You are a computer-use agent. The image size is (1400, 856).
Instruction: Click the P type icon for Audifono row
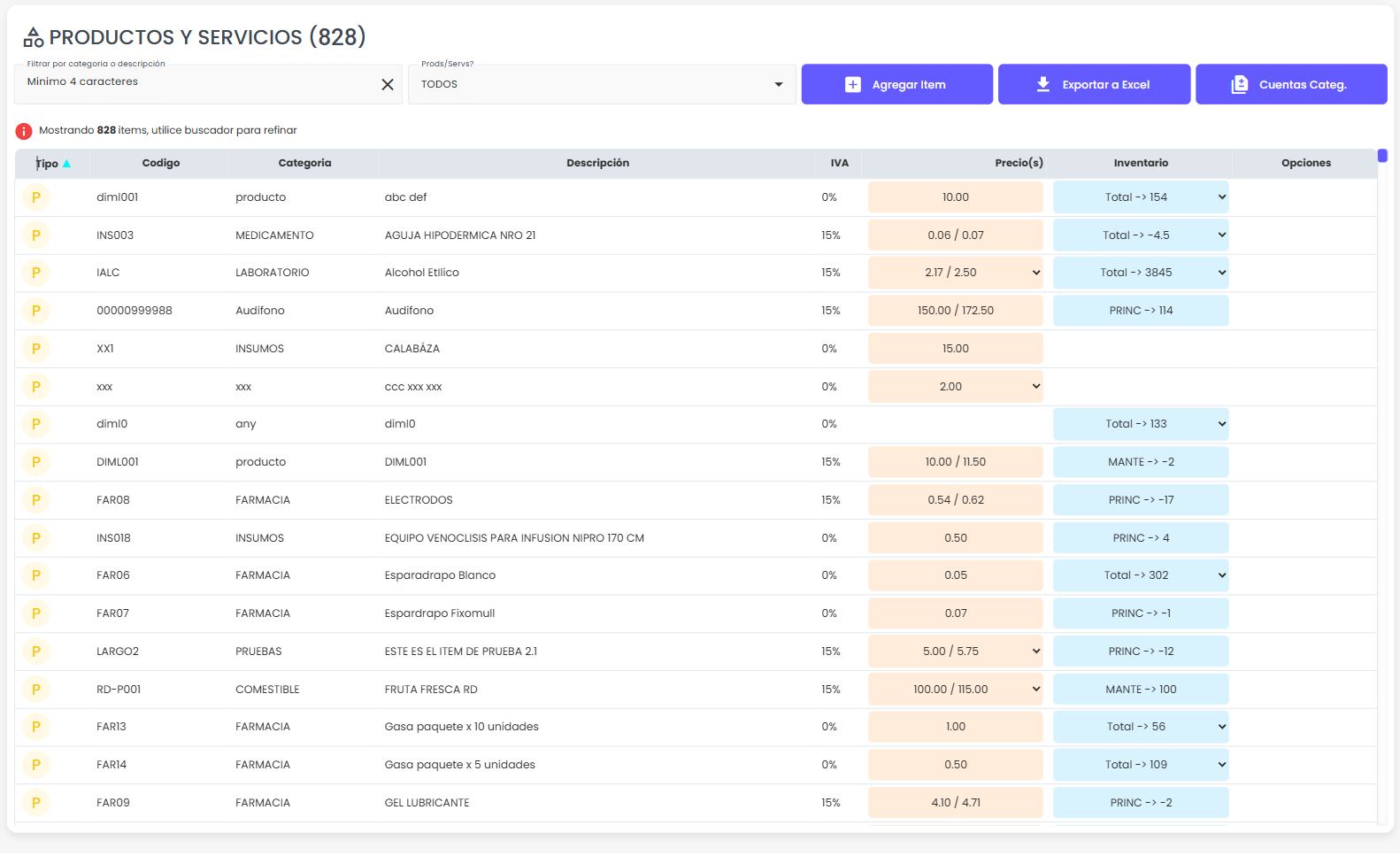(x=36, y=311)
